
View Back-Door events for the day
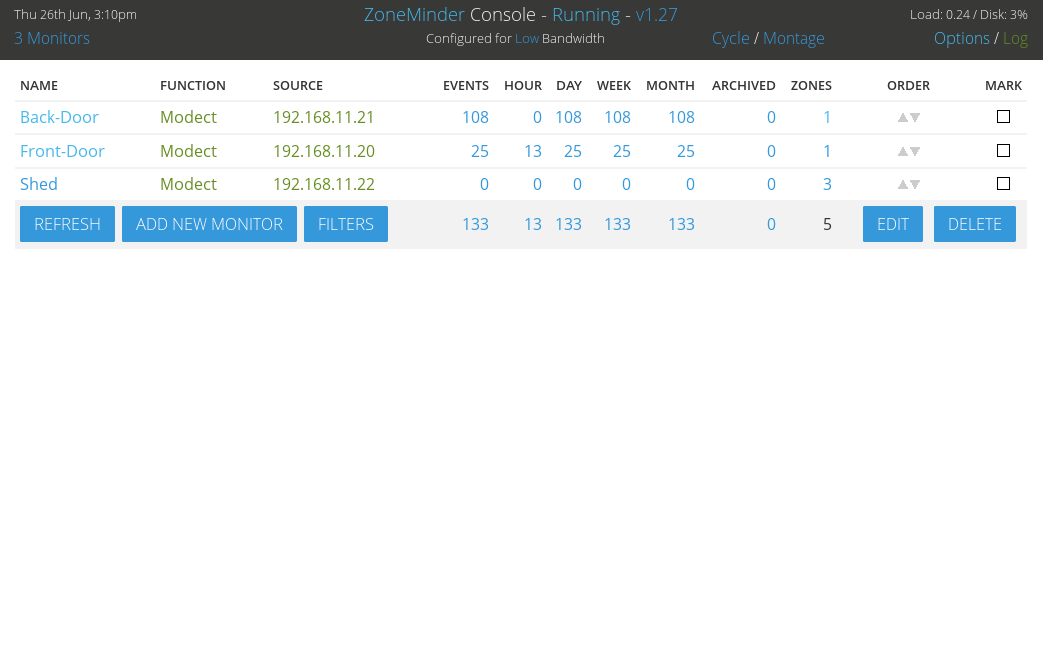click(569, 117)
